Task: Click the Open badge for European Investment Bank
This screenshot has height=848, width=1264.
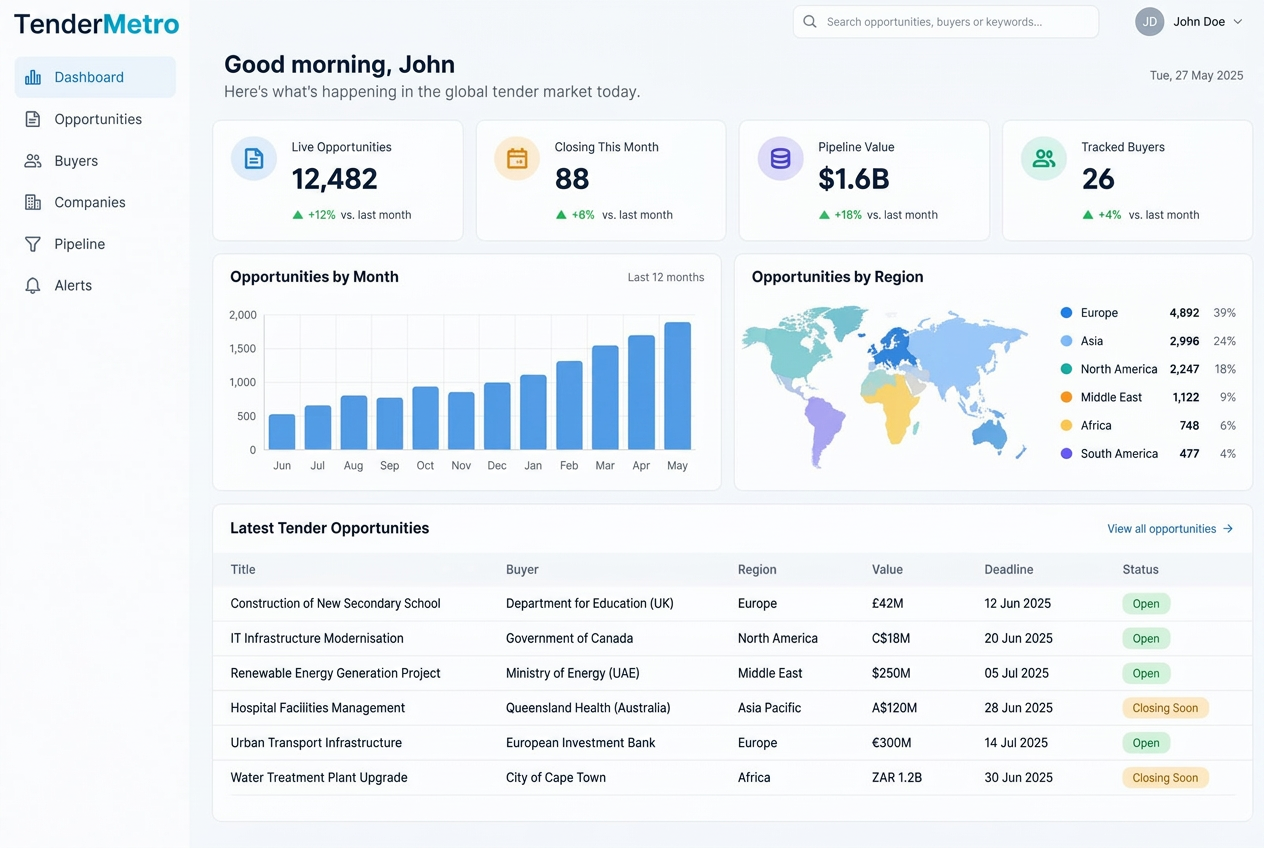Action: pos(1146,743)
